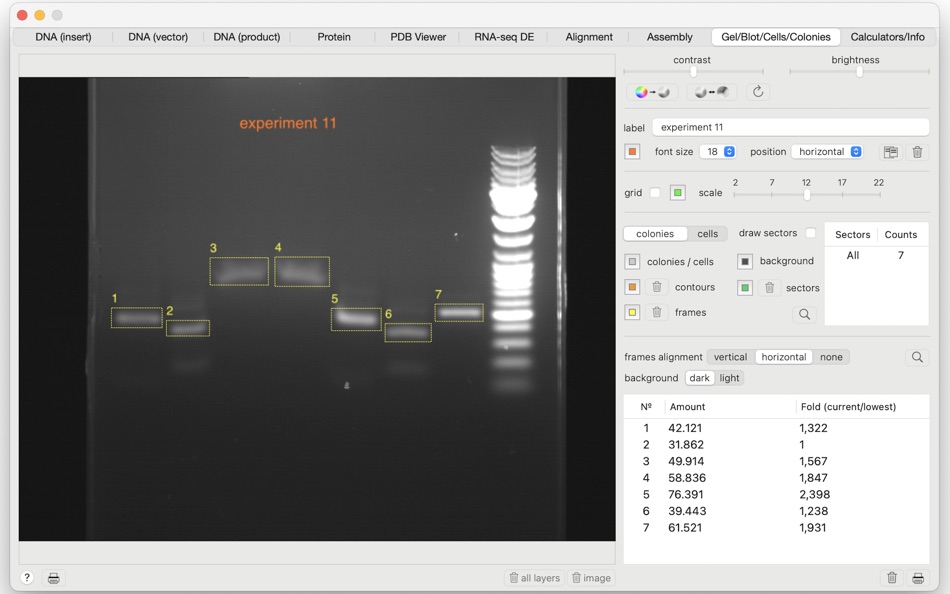Click the printer icon at bottom left
This screenshot has width=950, height=594.
54,578
